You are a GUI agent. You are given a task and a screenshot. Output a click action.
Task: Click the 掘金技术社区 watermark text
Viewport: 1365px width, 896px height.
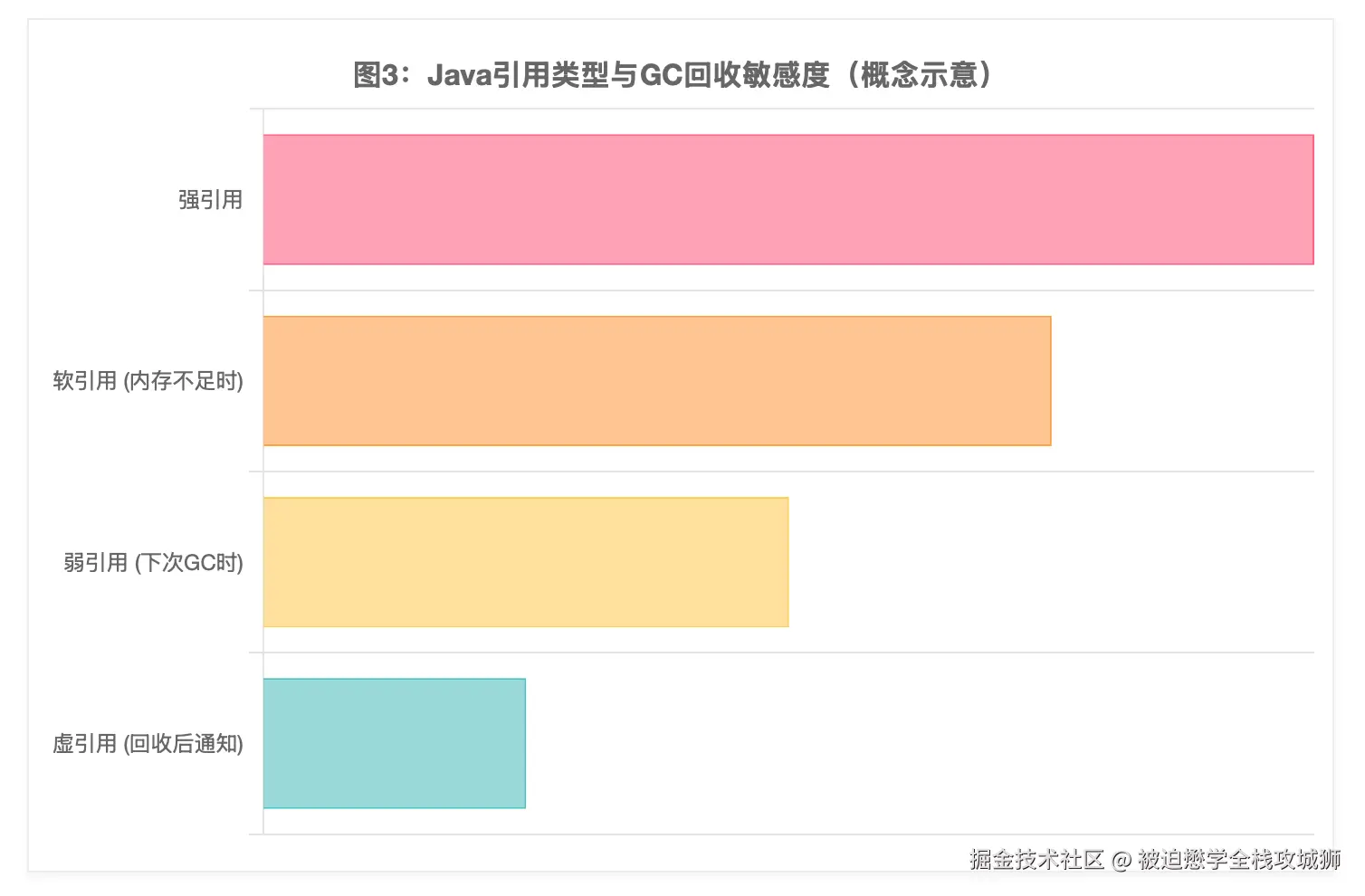(1036, 860)
